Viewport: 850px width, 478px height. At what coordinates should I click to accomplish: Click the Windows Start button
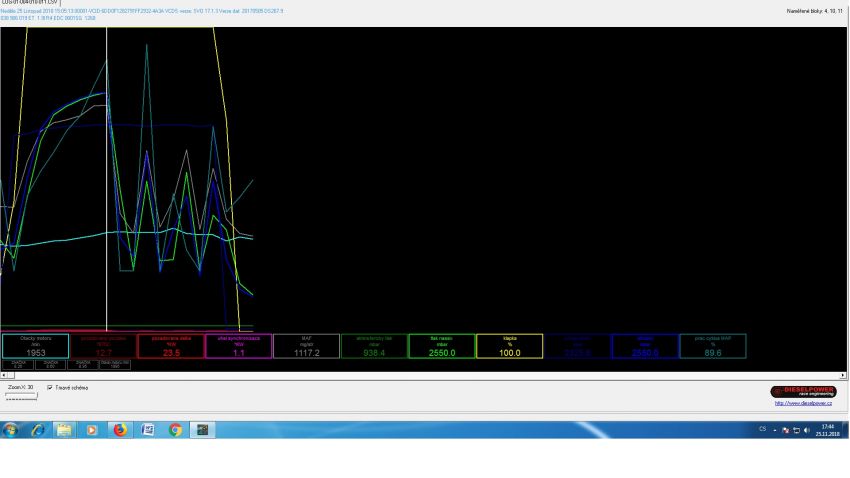(12, 430)
